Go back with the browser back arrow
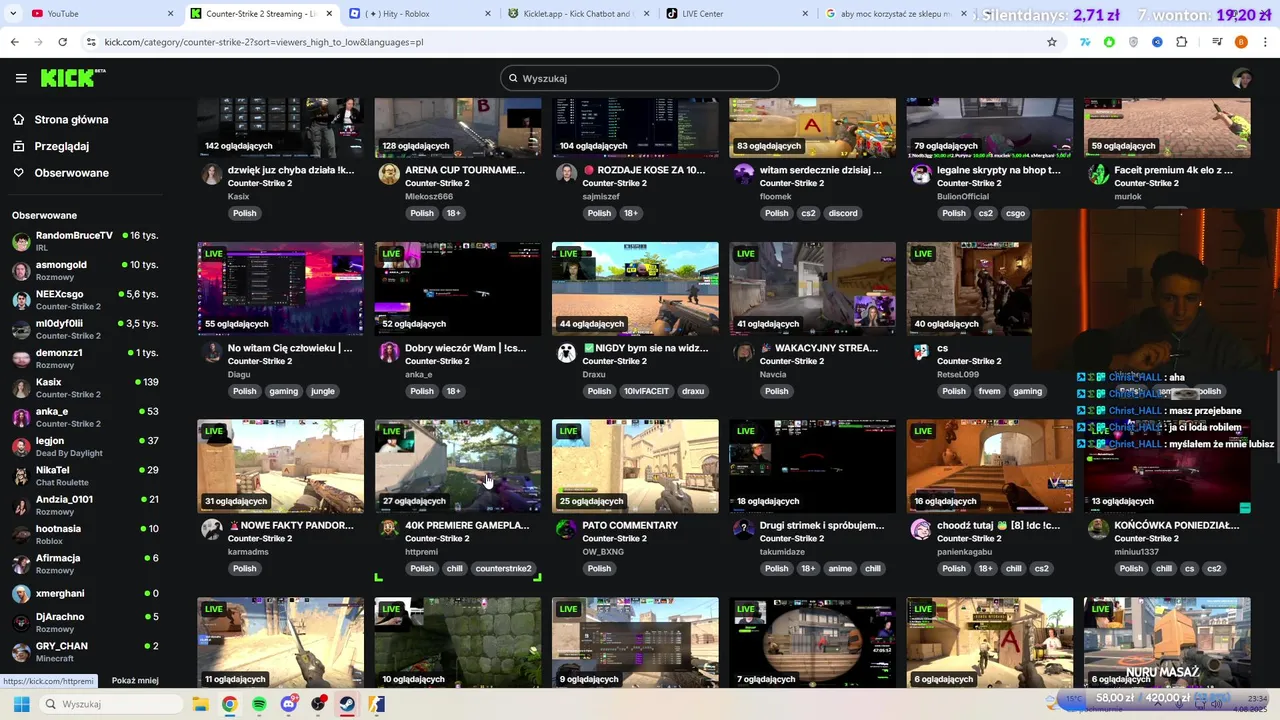 pyautogui.click(x=14, y=42)
